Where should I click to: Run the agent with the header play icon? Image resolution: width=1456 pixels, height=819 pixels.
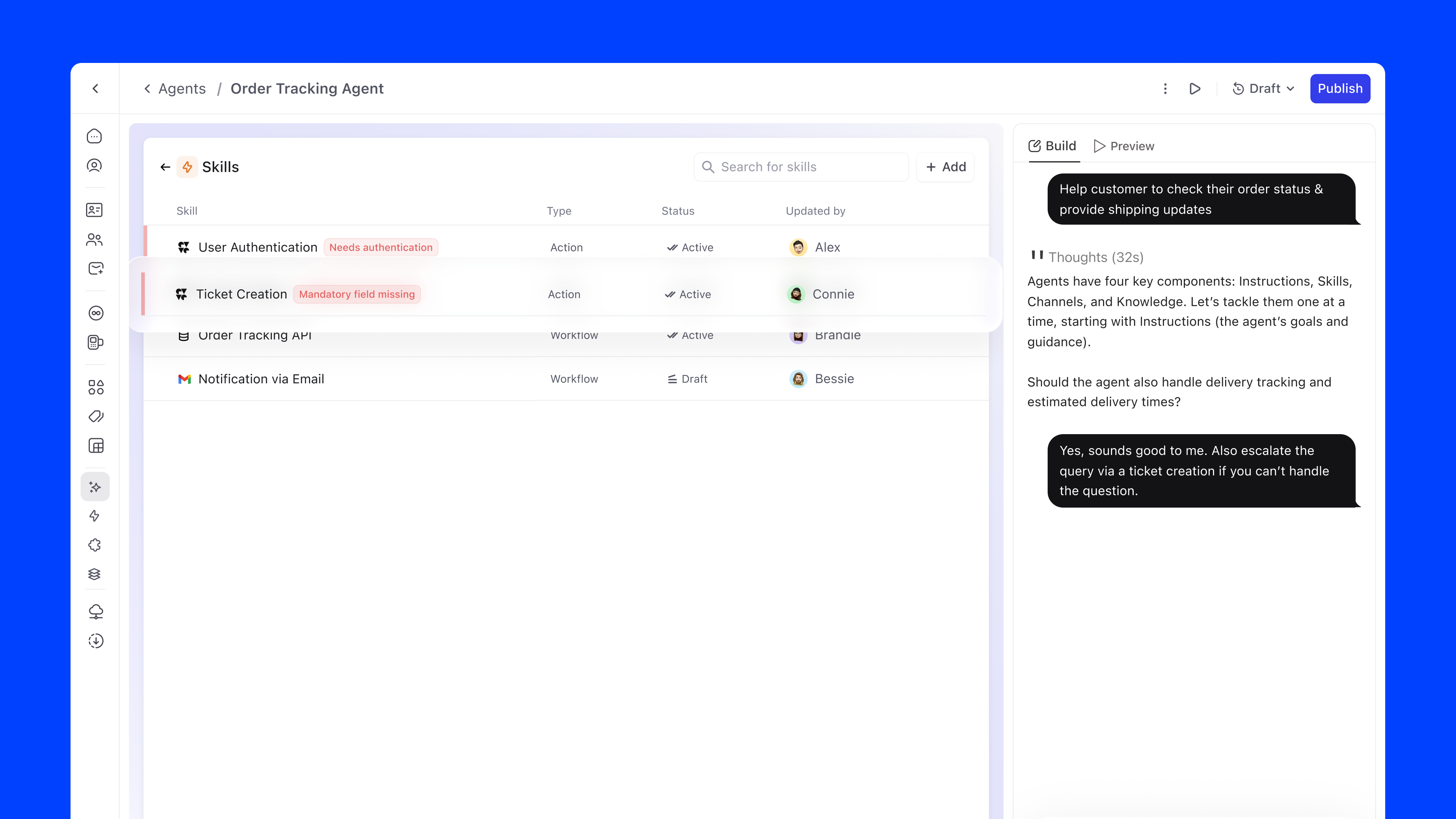tap(1195, 89)
